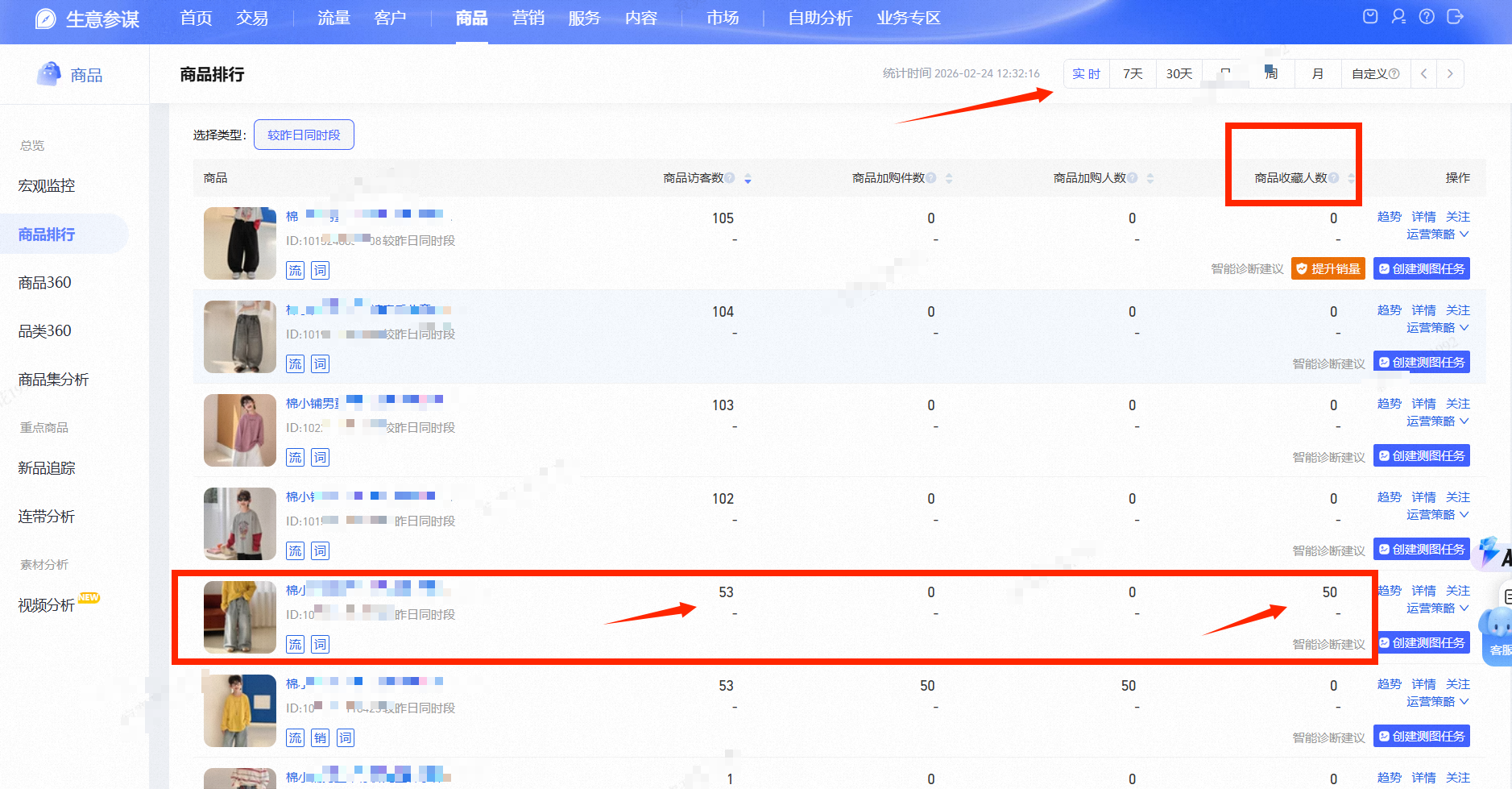Open 客户 in the top menu
1512x789 pixels.
coord(390,18)
